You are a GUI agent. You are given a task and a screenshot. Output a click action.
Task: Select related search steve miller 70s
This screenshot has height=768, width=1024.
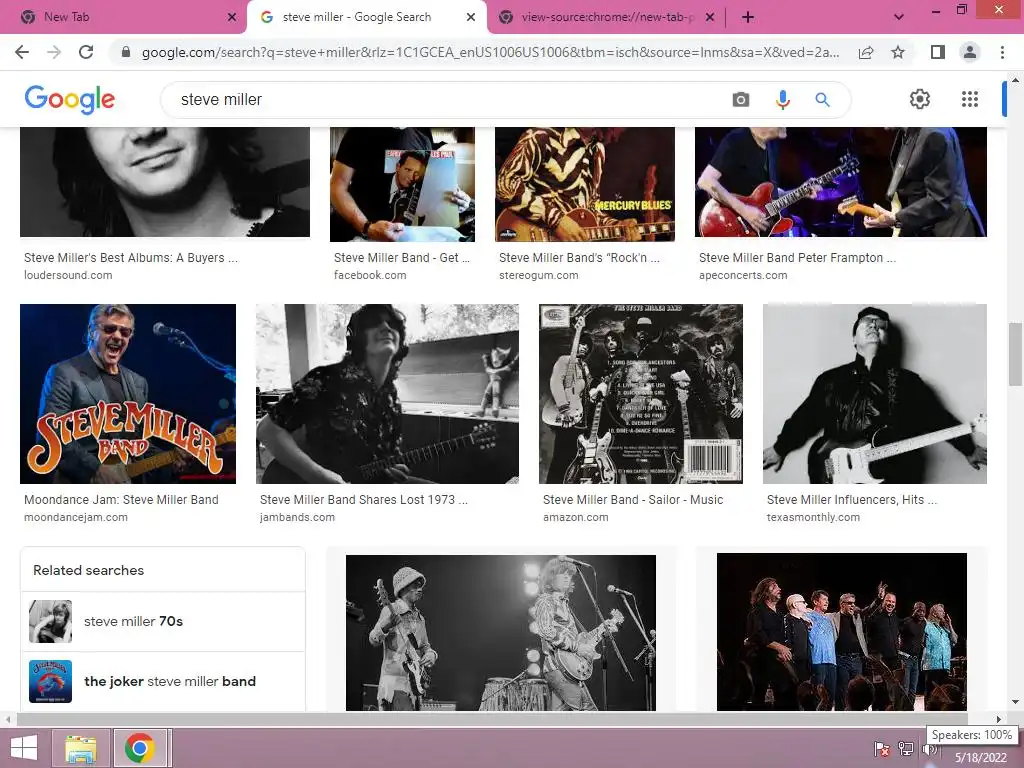coord(163,622)
